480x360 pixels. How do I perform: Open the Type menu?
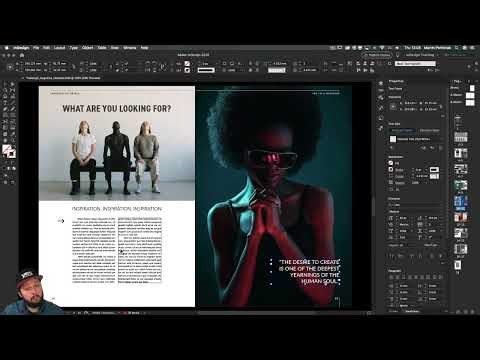[x=74, y=48]
